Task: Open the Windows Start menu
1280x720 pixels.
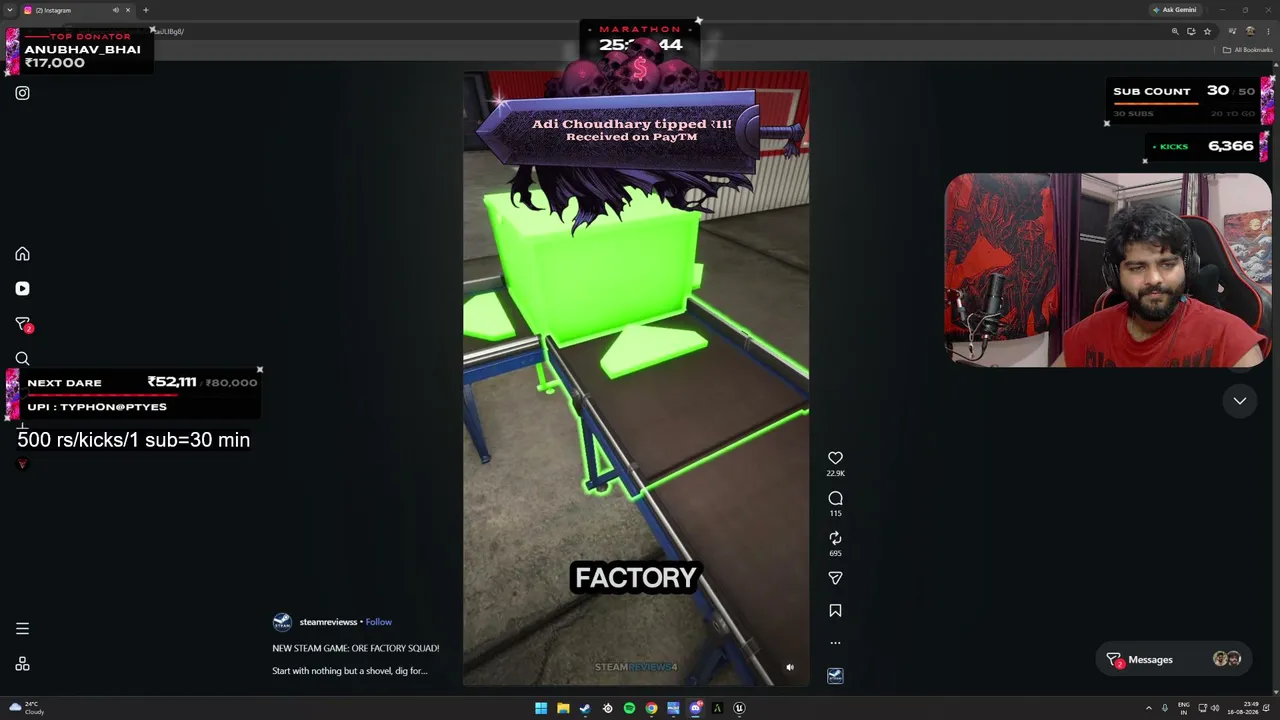Action: pos(541,708)
